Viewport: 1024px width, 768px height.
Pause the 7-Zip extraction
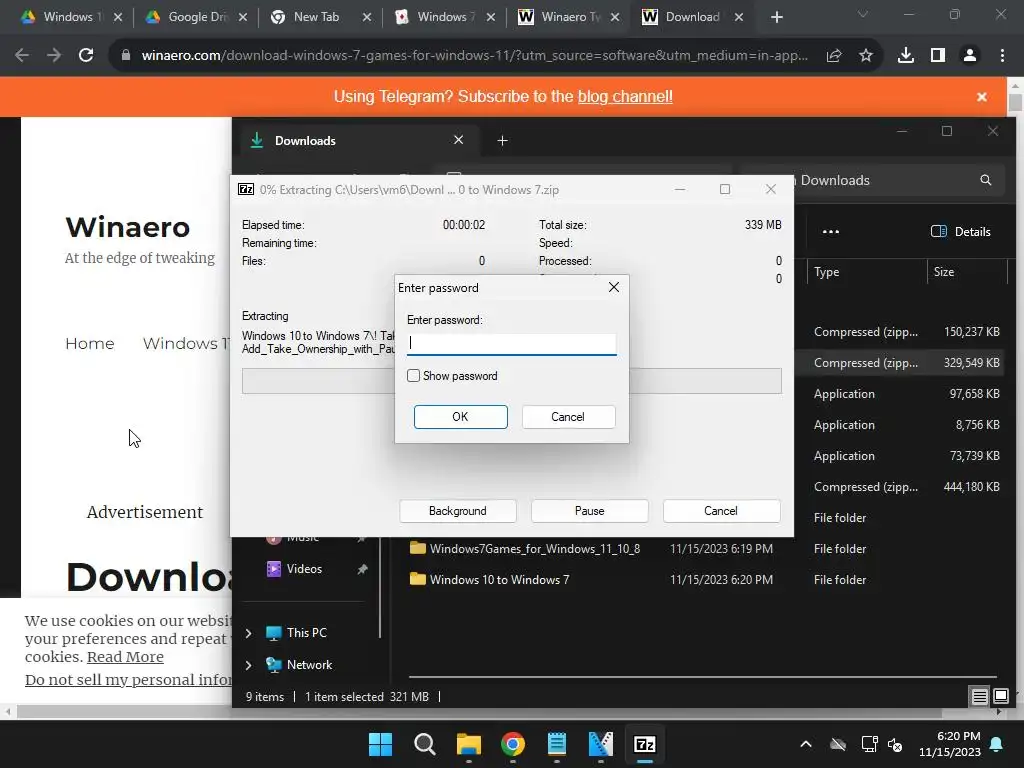(590, 511)
